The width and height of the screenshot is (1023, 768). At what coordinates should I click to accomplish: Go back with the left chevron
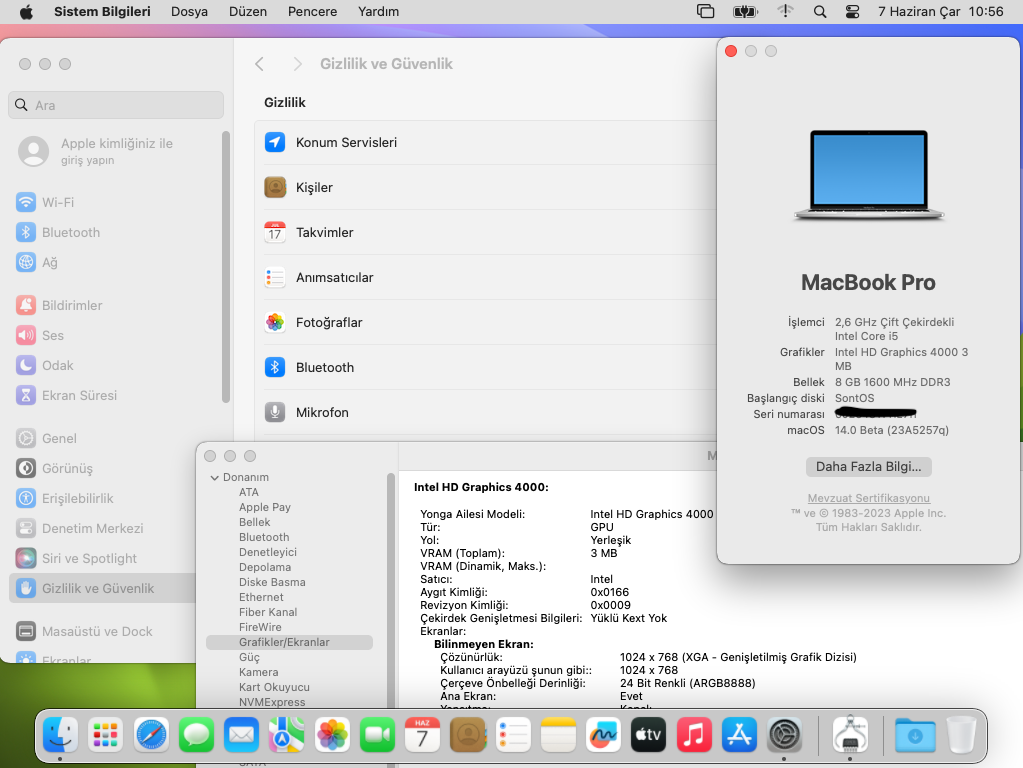260,64
